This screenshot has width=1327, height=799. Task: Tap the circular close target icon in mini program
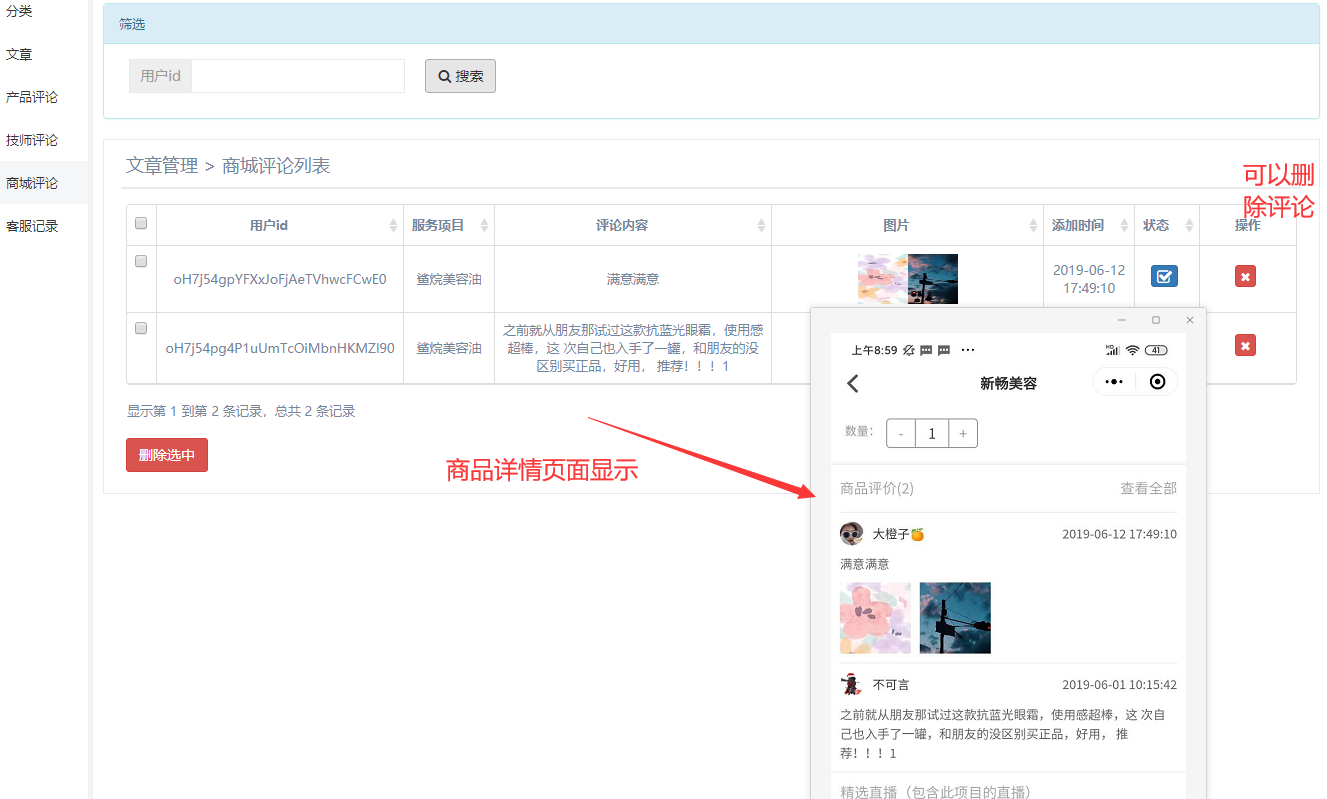(1157, 382)
